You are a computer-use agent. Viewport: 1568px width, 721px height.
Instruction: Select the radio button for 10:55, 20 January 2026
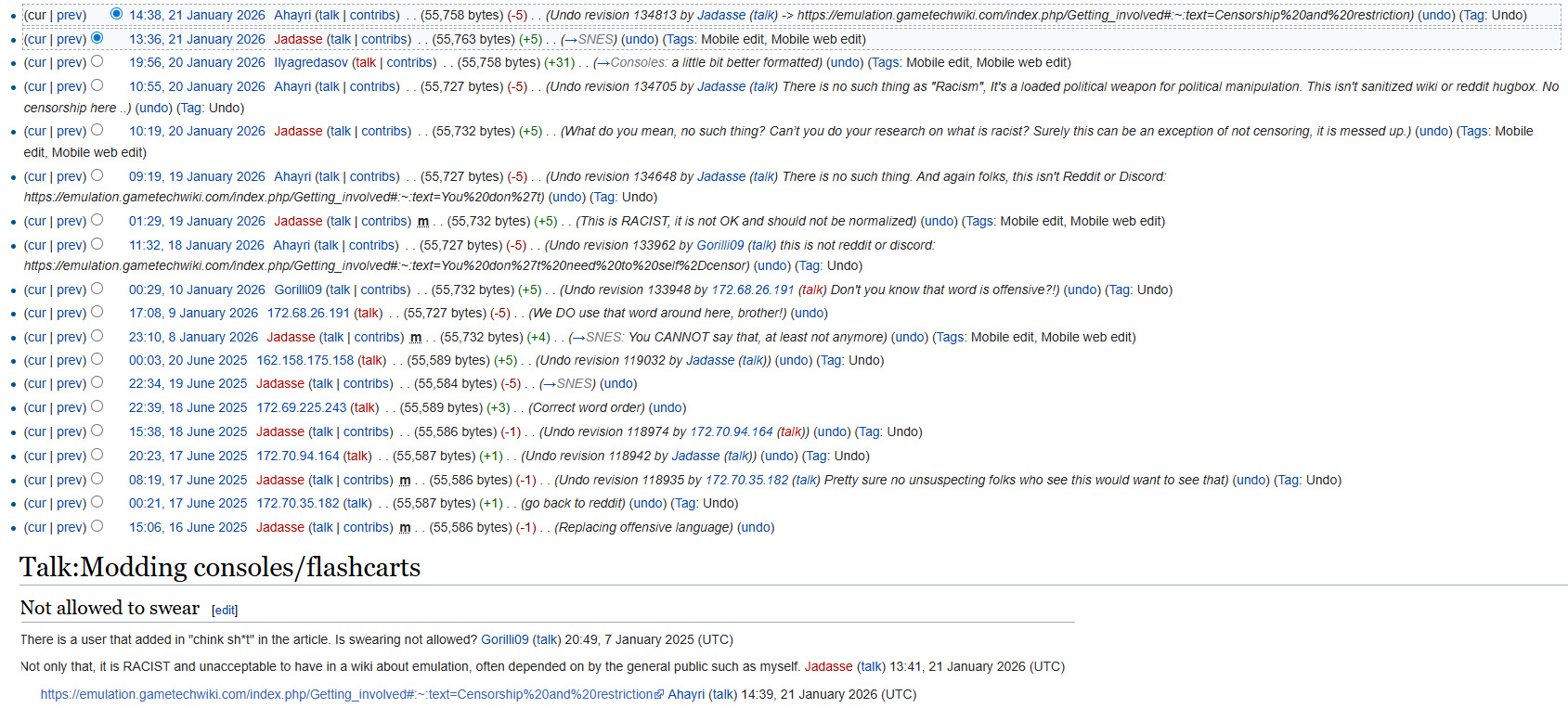tap(97, 85)
